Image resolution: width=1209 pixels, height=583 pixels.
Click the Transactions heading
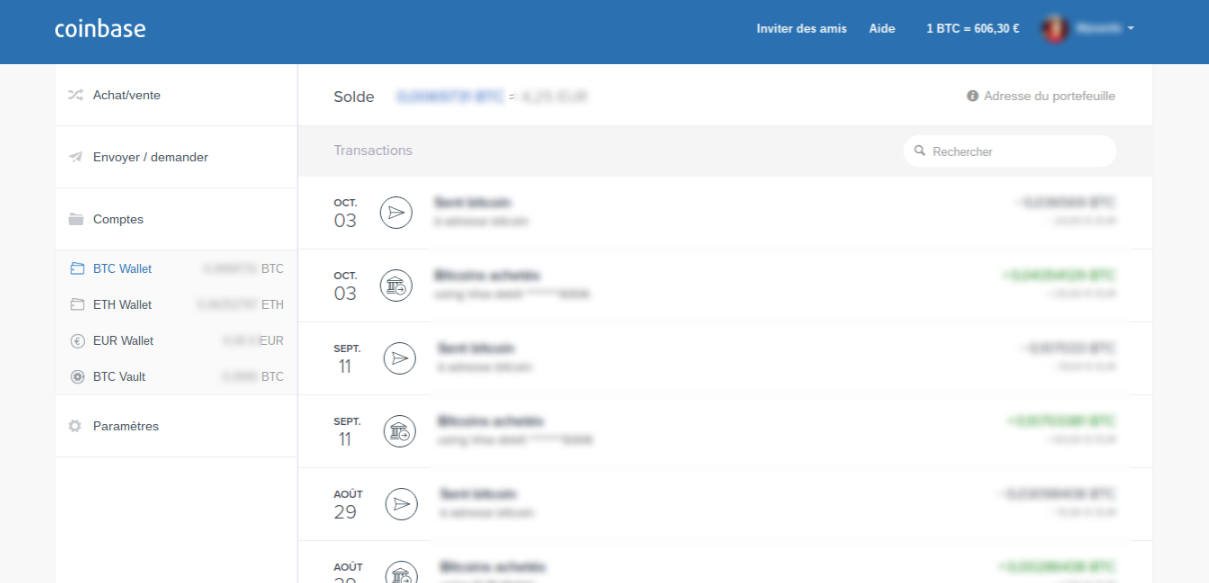tap(373, 150)
